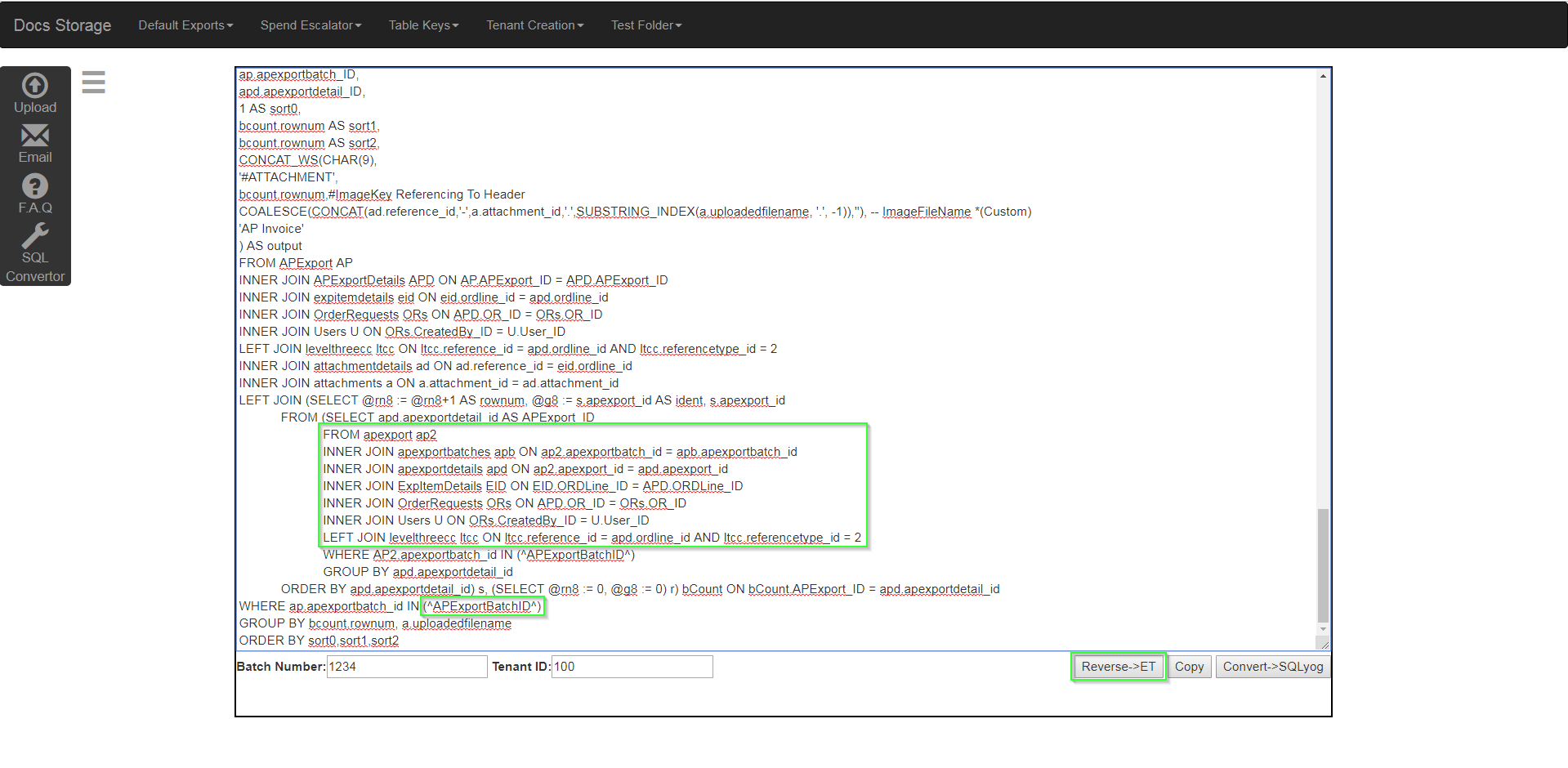The height and width of the screenshot is (768, 1568).
Task: Click the scrollbar down arrow in SQL textarea
Action: (x=1323, y=630)
